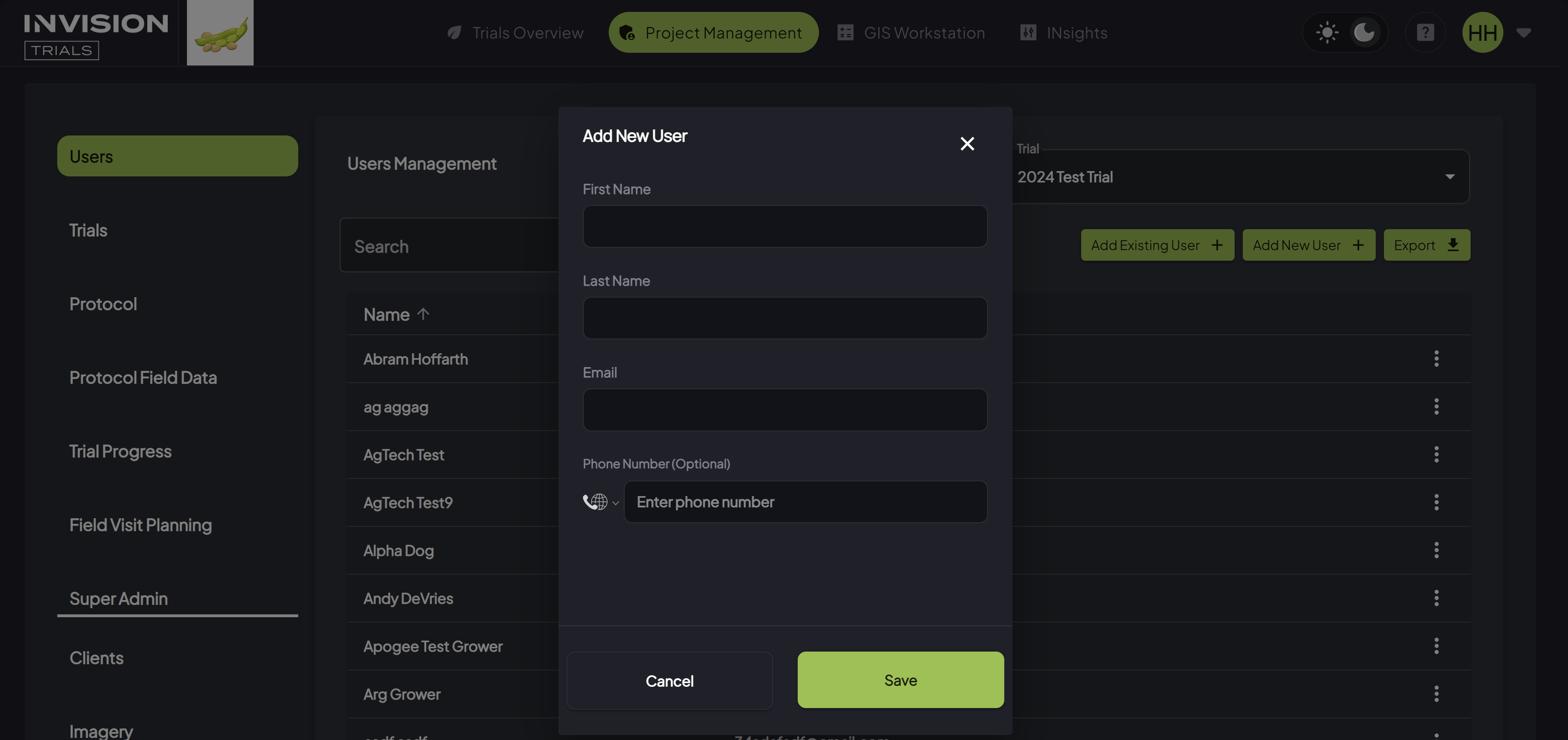The image size is (1568, 740).
Task: Click the HH user avatar
Action: coord(1482,32)
